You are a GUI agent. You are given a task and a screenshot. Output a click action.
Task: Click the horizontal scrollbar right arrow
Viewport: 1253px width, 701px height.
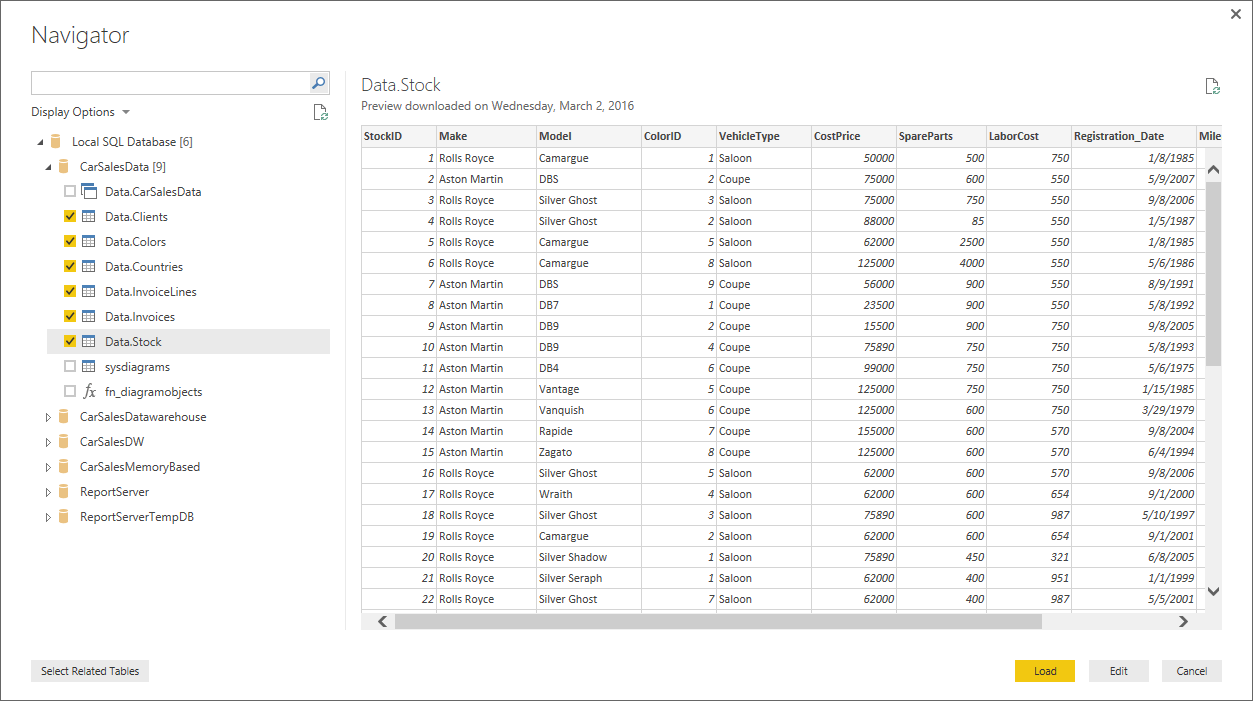tap(1183, 621)
